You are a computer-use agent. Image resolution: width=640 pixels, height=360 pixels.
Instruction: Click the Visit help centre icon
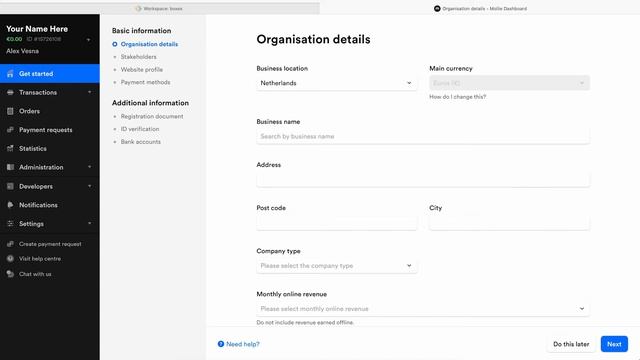[10, 259]
